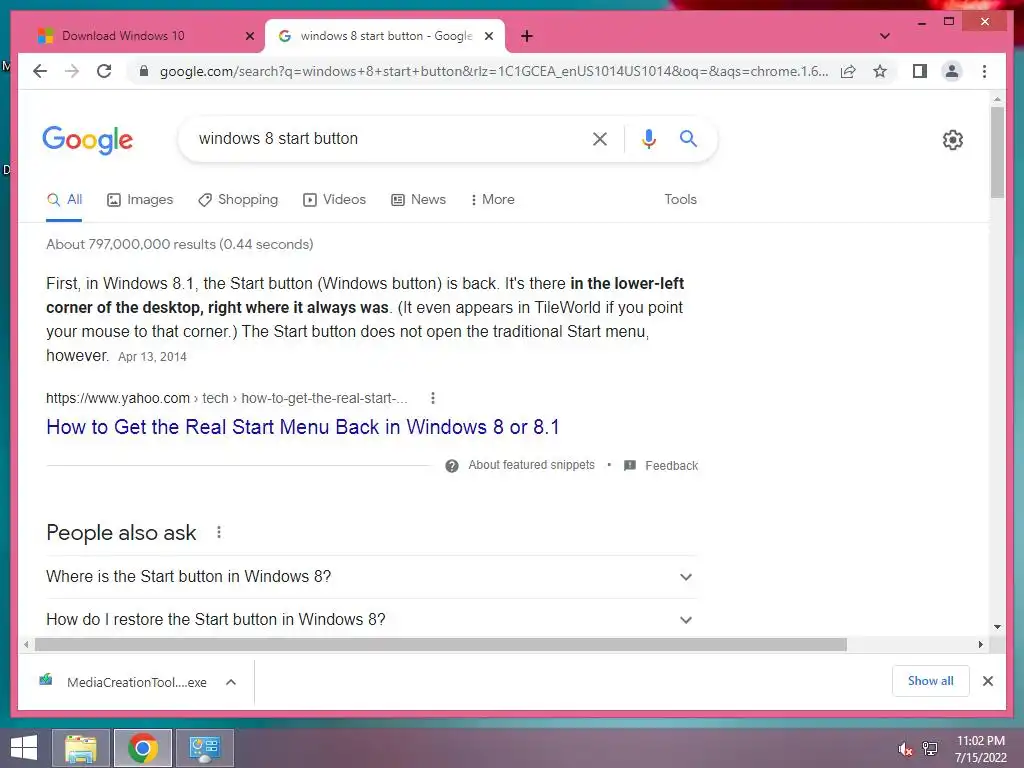Switch to News results
Screen dimensions: 1024x768
418,200
